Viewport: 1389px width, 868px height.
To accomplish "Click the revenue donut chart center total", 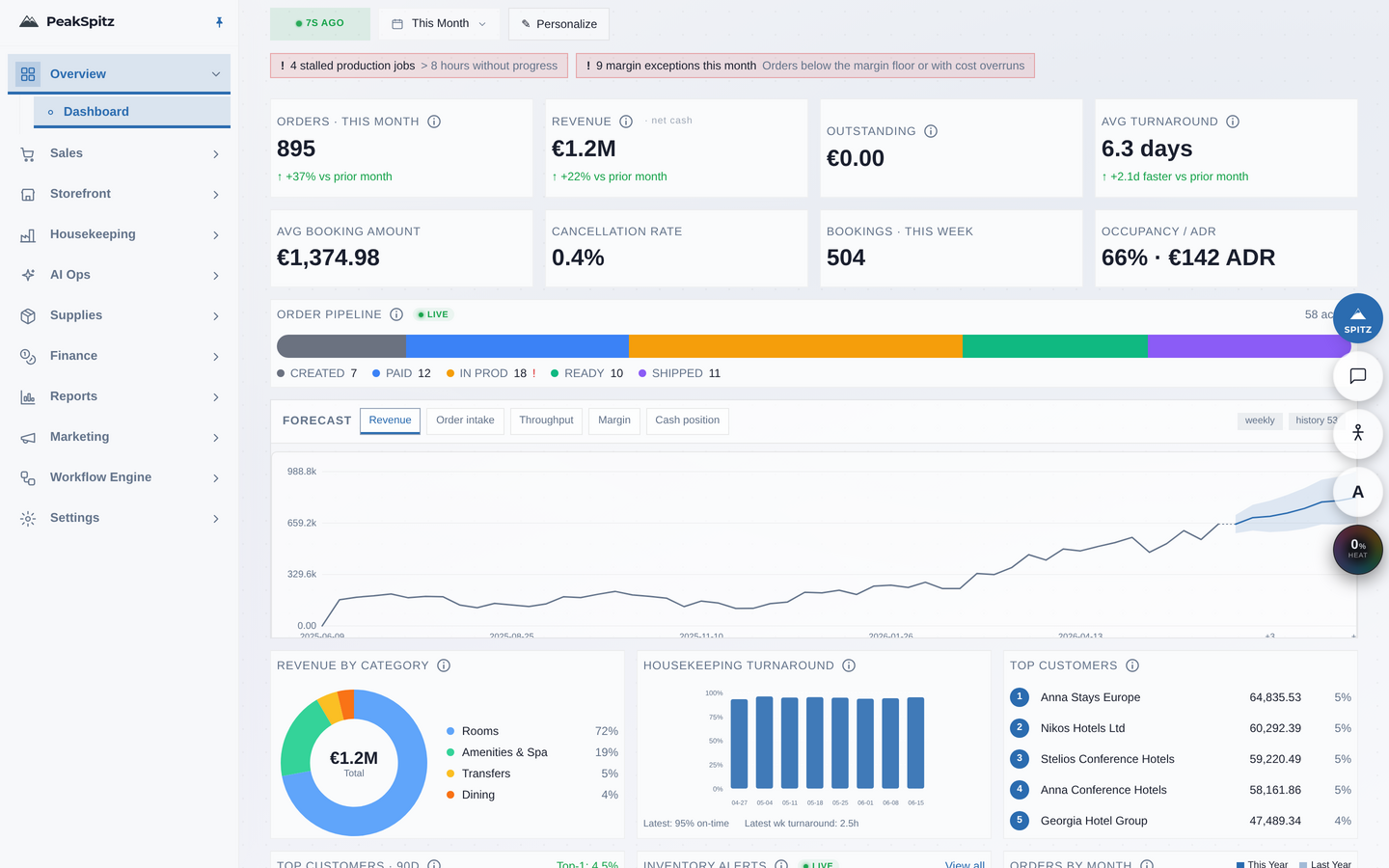I will [354, 763].
